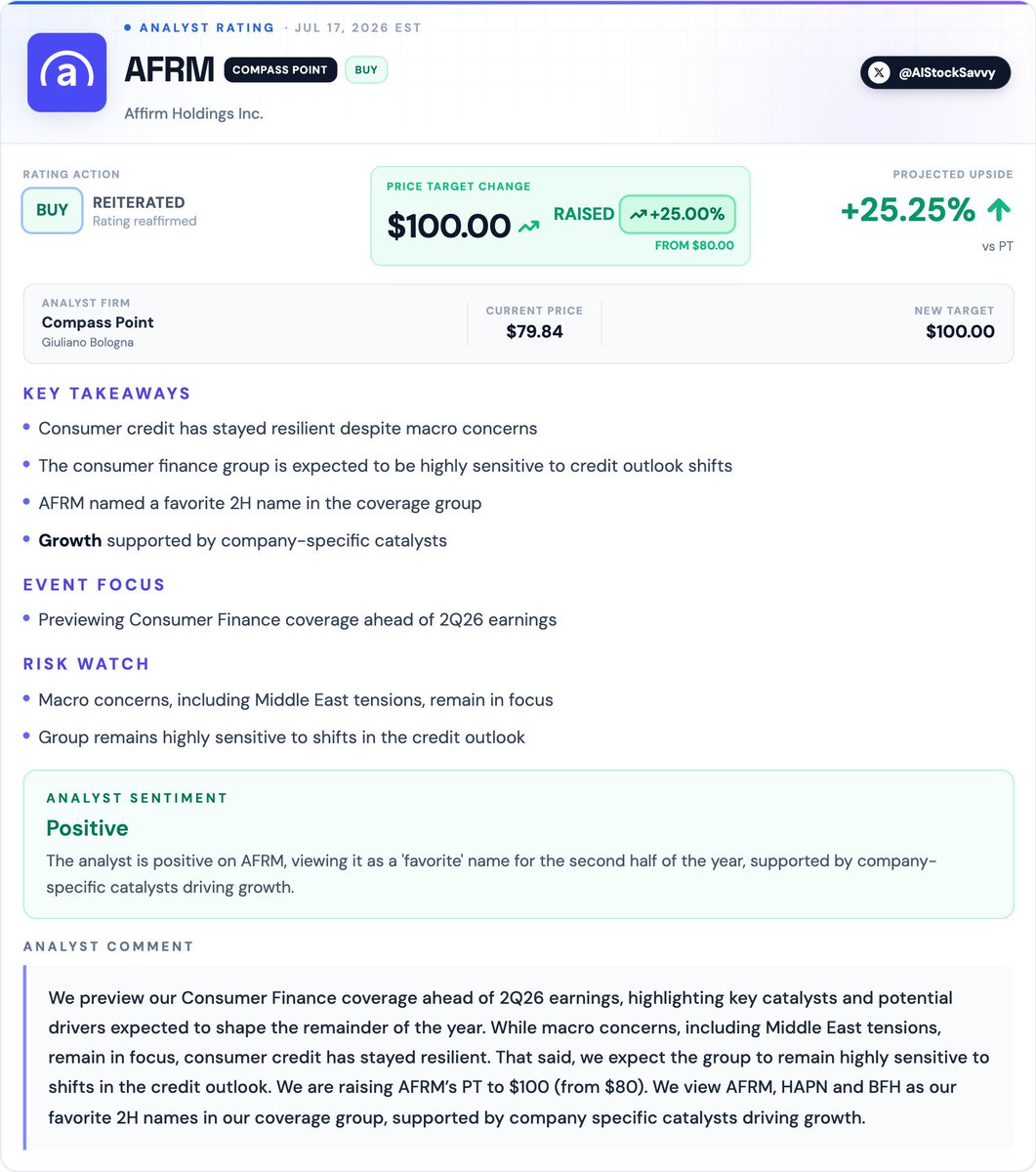Click the green upward arrow beside +25.25%
Viewport: 1036px width, 1172px height.
coord(999,210)
